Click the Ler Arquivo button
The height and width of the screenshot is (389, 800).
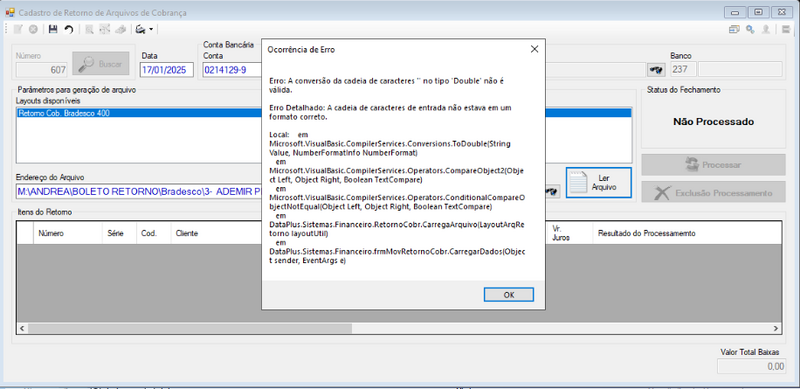click(598, 183)
